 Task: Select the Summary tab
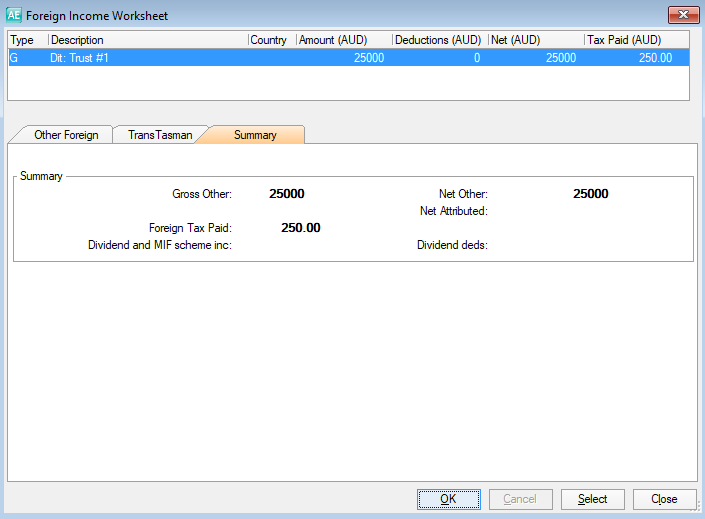point(254,135)
